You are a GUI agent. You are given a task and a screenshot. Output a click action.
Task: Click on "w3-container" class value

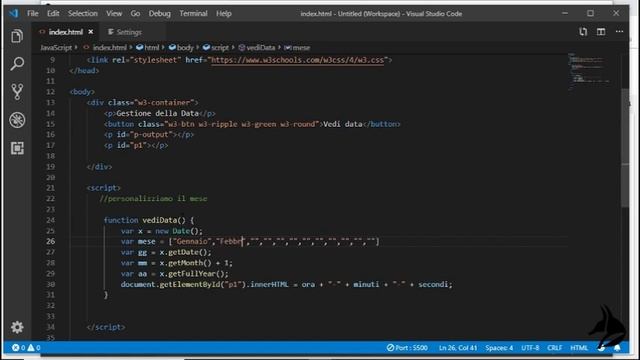tap(164, 102)
